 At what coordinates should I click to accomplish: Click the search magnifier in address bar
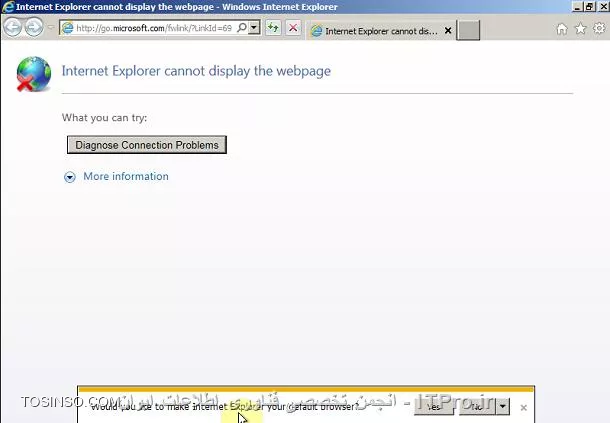[x=242, y=28]
